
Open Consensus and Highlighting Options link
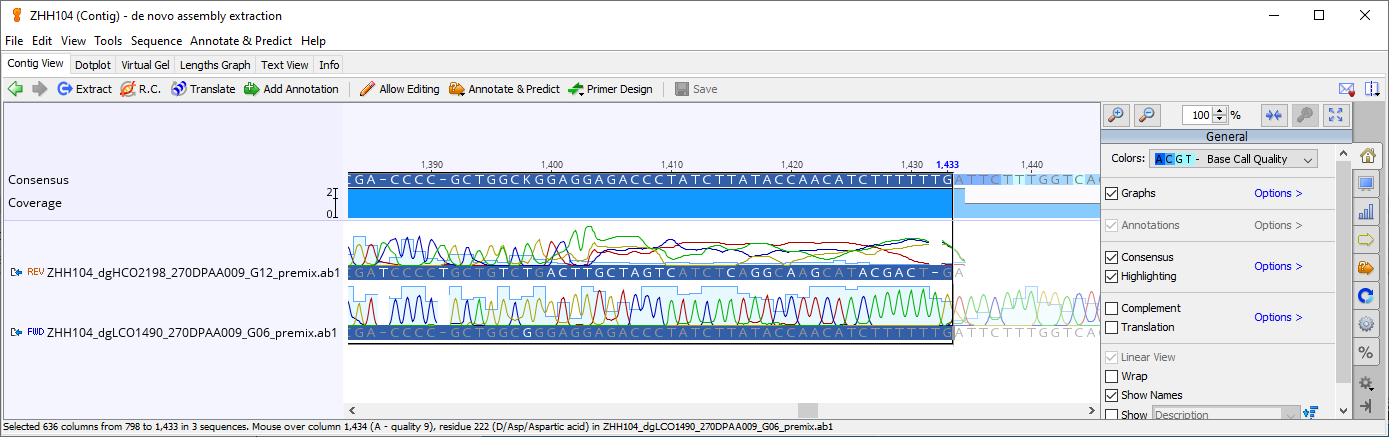(1278, 266)
